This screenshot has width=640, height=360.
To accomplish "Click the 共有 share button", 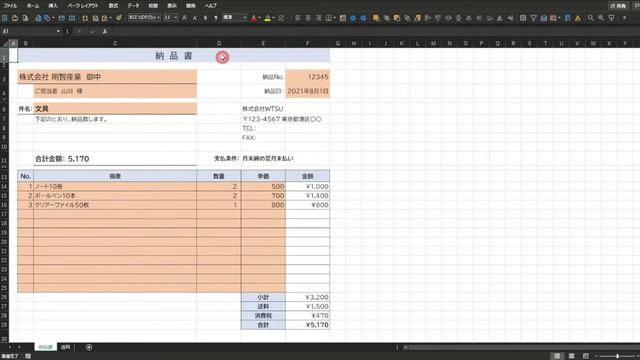I will click(x=618, y=6).
